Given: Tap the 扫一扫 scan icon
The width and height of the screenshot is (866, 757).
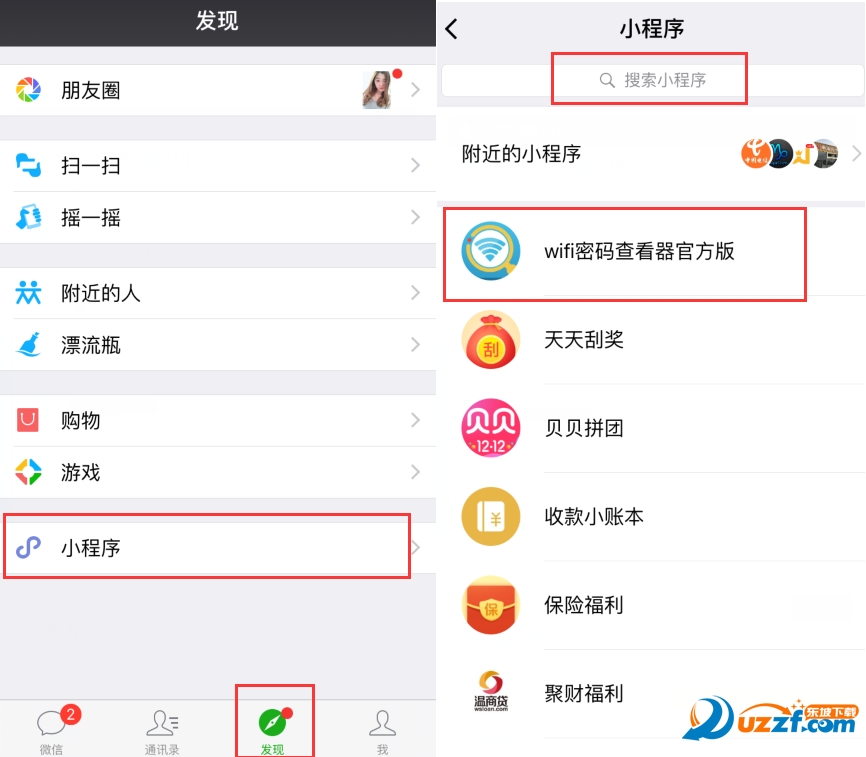Looking at the screenshot, I should 28,165.
